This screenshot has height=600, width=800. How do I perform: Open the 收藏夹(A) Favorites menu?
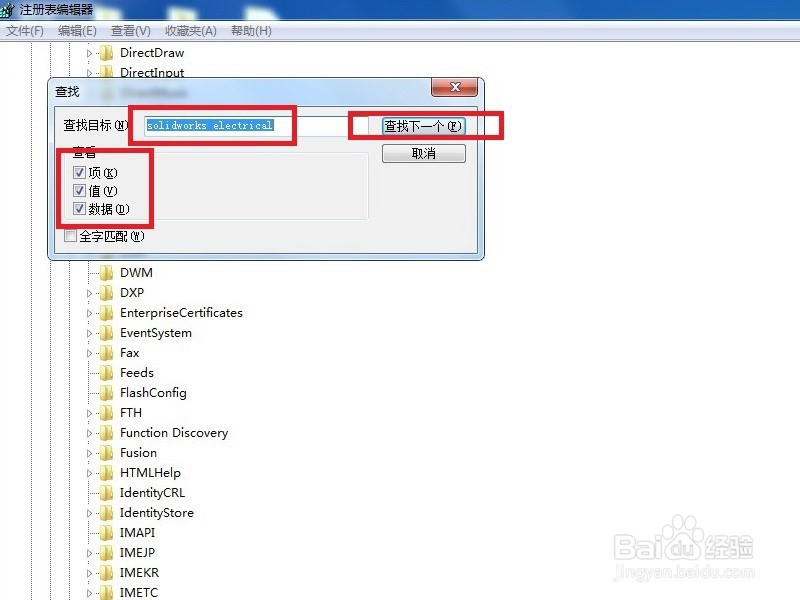click(191, 31)
